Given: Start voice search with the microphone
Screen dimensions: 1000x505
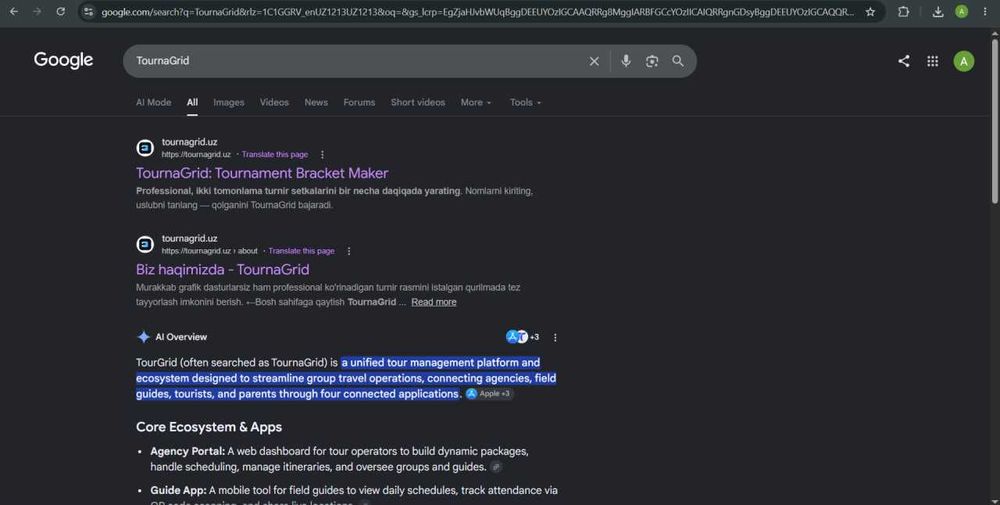Looking at the screenshot, I should tap(626, 61).
